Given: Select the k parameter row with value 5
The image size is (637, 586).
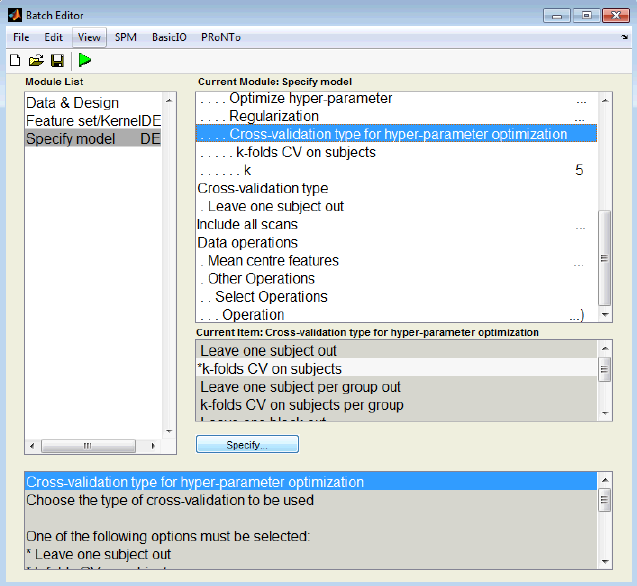Looking at the screenshot, I should click(x=396, y=170).
